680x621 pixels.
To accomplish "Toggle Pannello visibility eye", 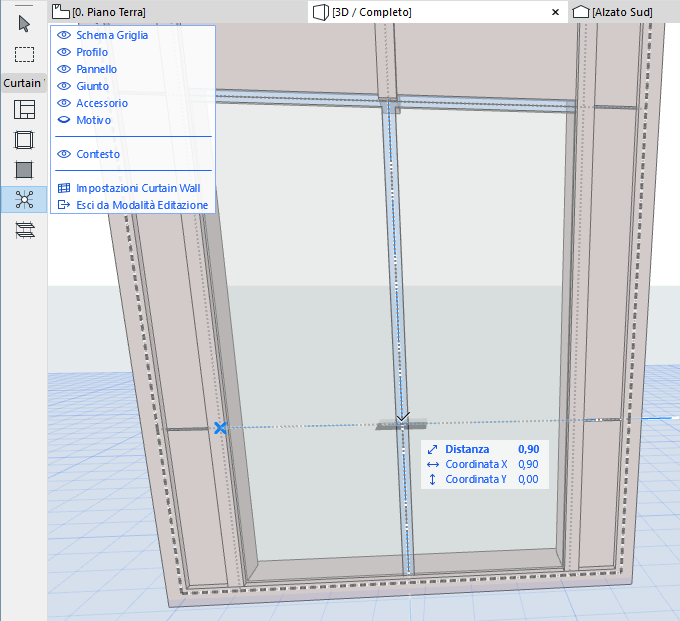I will click(x=64, y=70).
